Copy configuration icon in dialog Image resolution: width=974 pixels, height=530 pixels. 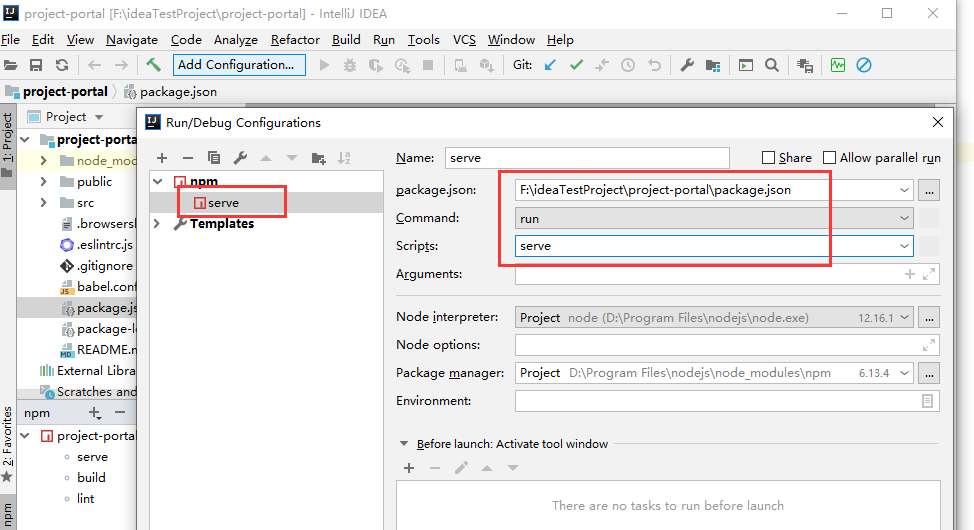pos(214,158)
